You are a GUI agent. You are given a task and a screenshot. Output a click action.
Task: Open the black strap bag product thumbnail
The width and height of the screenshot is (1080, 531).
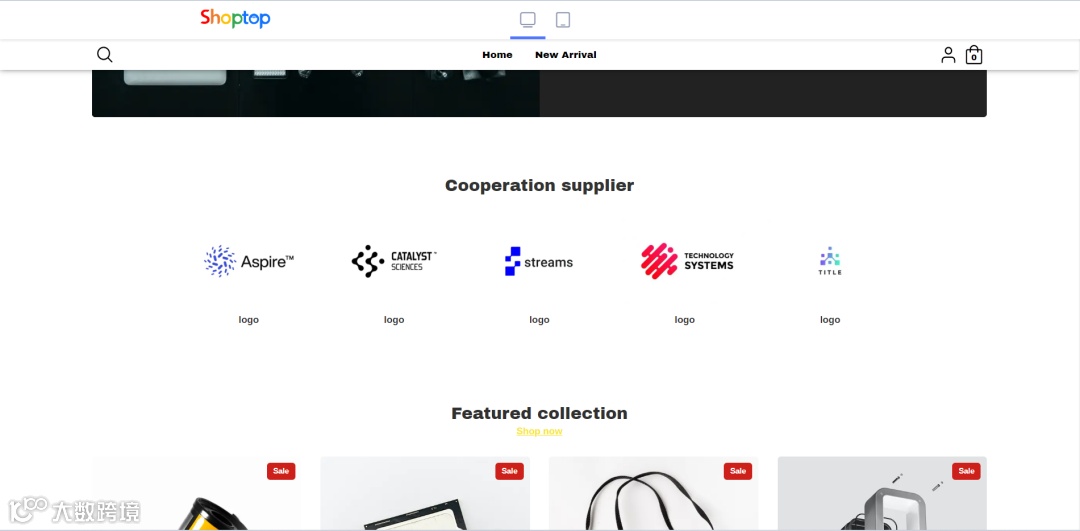pyautogui.click(x=654, y=494)
